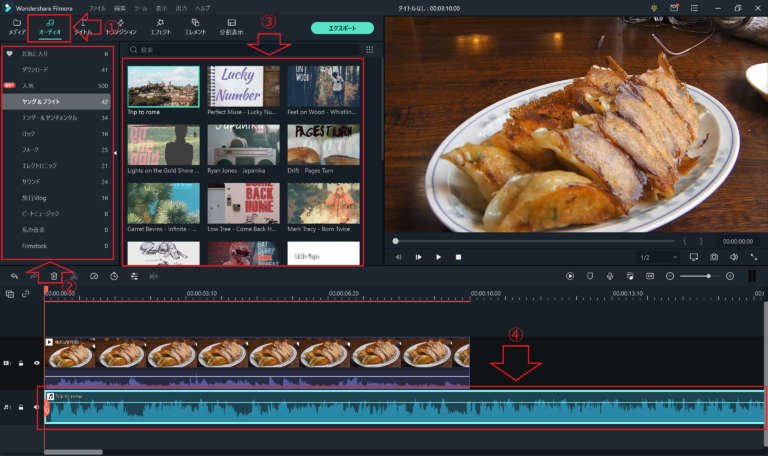The image size is (768, 456).
Task: Toggle lock on the video track
Action: (23, 363)
